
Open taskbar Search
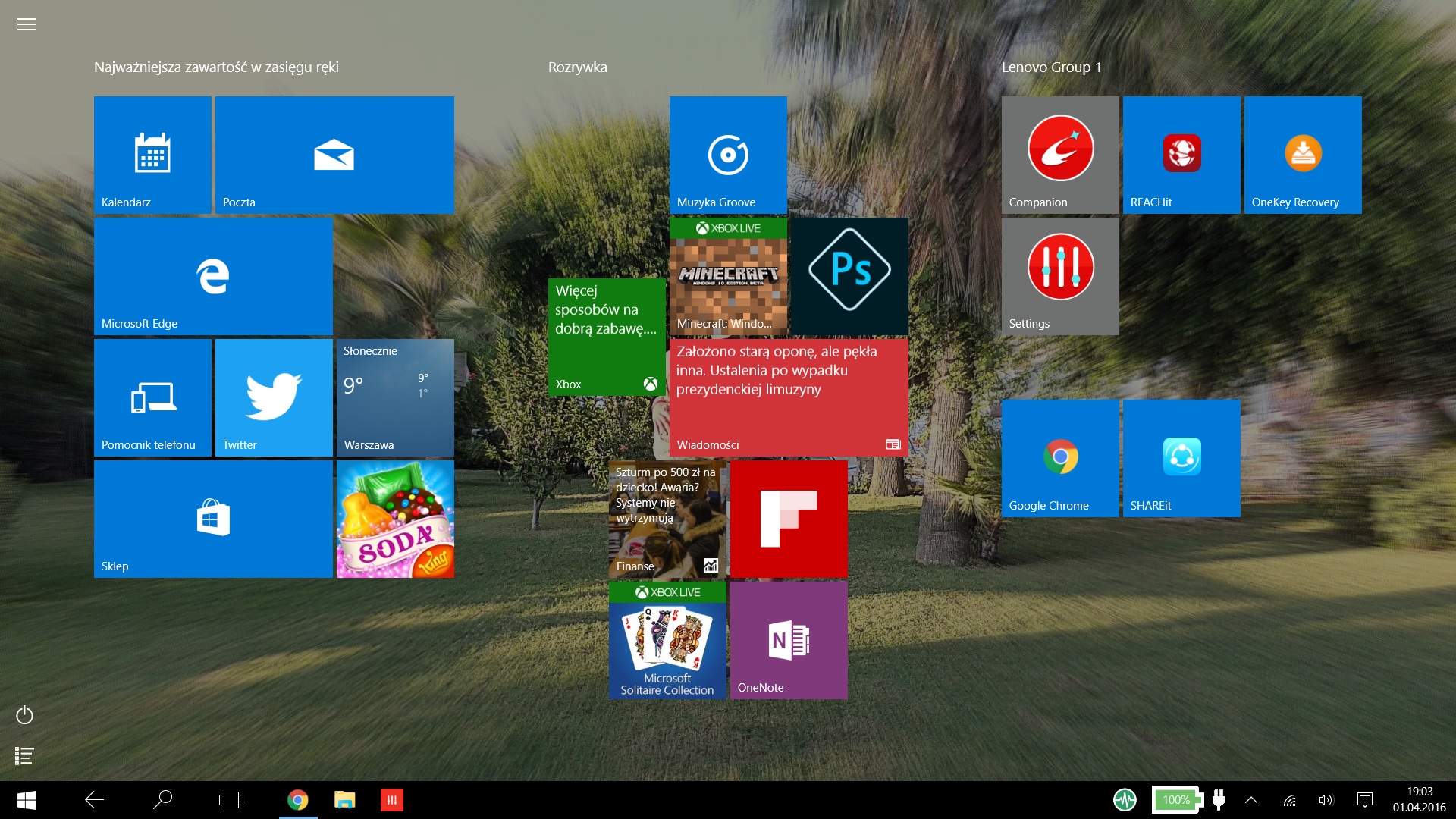click(162, 800)
